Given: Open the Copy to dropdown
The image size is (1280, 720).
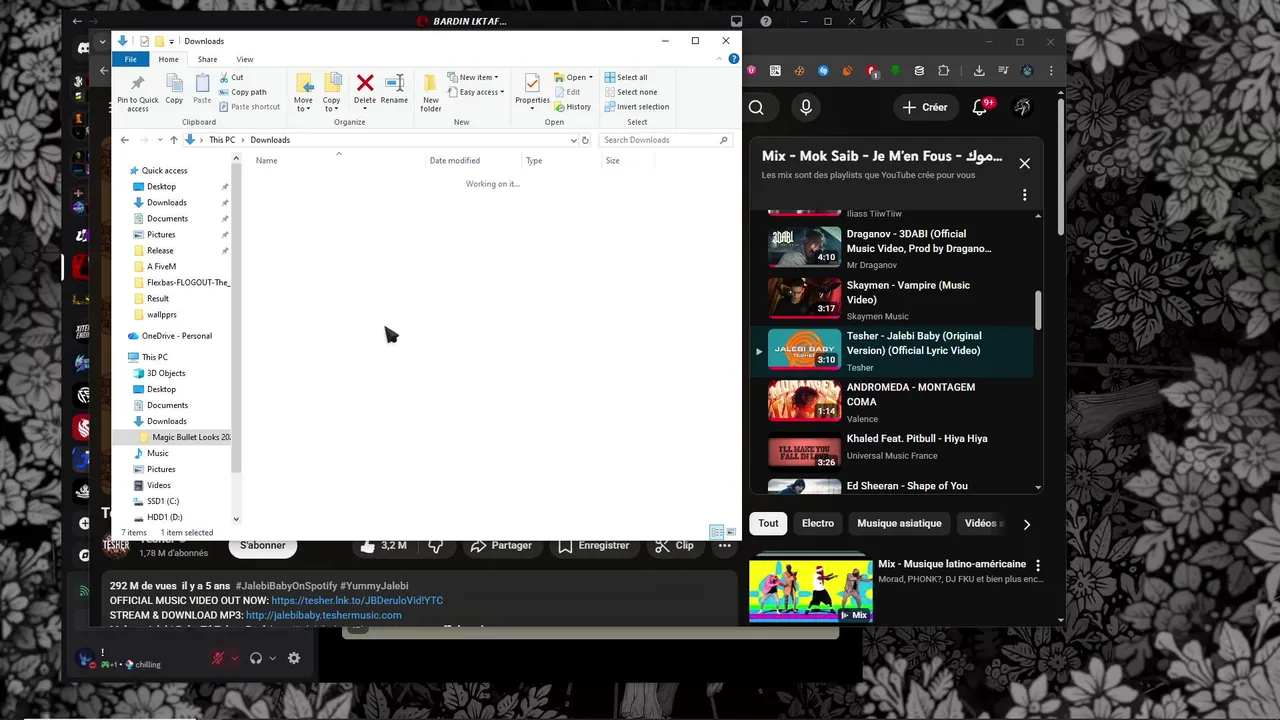Looking at the screenshot, I should tap(332, 90).
